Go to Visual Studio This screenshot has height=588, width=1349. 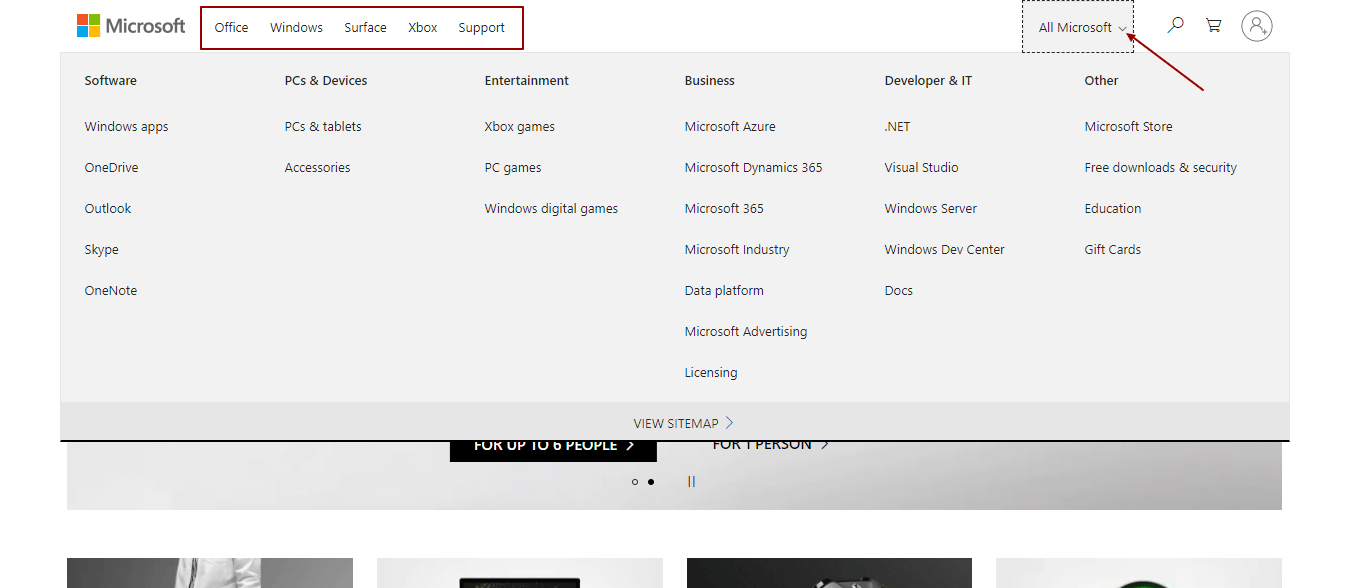[x=921, y=167]
